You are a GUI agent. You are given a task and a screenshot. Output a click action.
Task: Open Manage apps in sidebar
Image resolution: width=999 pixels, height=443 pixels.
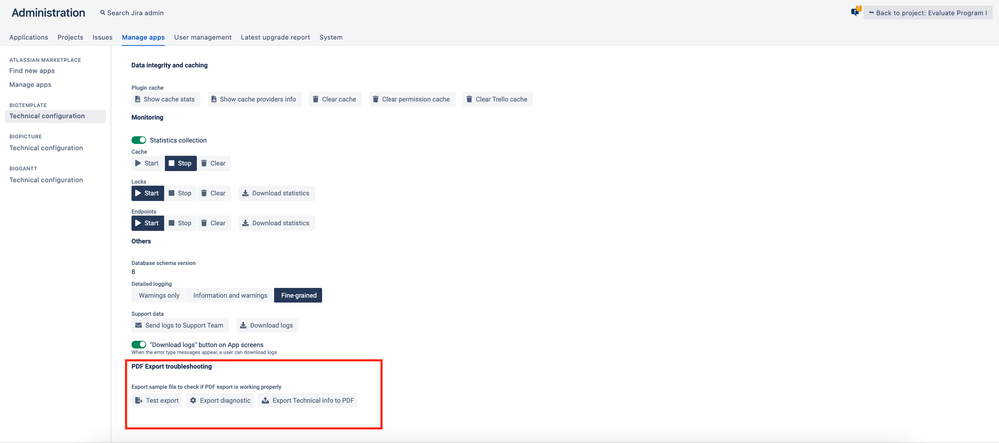point(30,85)
